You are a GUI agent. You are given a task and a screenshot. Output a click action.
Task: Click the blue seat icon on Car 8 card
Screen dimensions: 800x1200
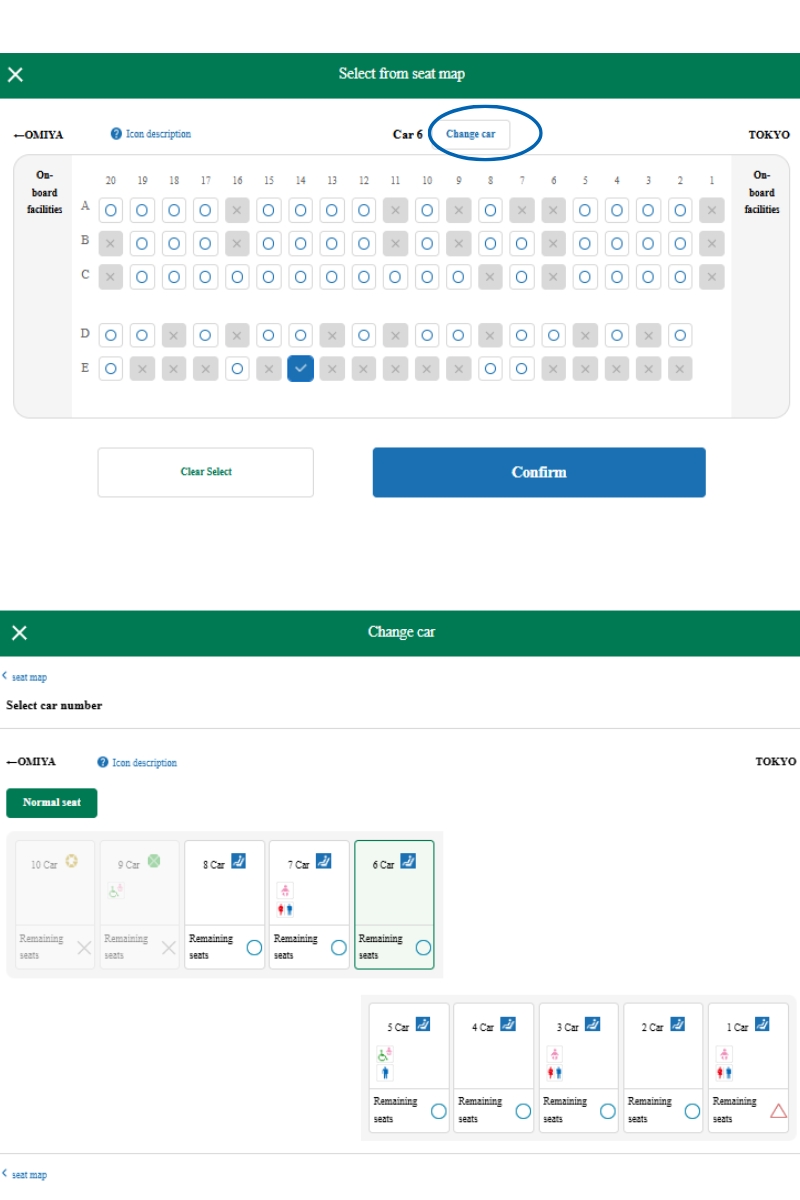[x=237, y=859]
